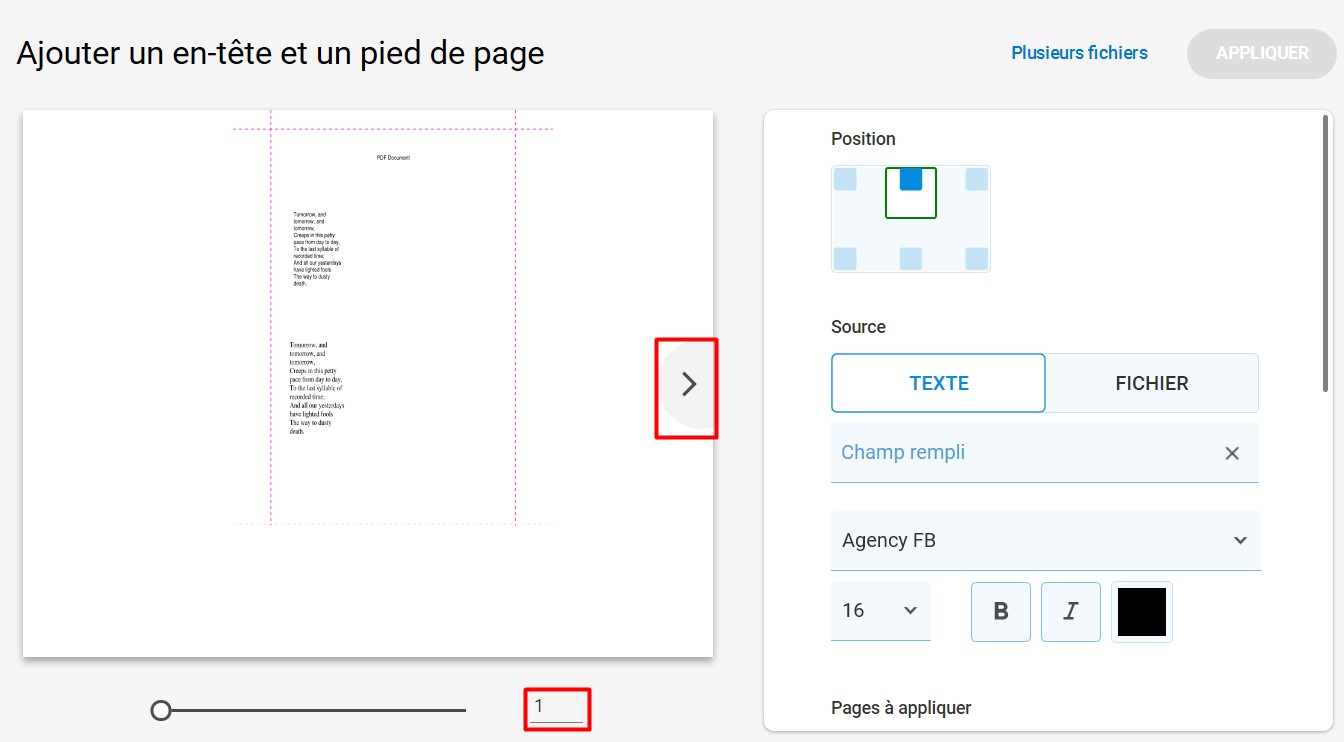This screenshot has height=742, width=1344.
Task: Open the Agency FB font dropdown
Action: click(x=1045, y=541)
